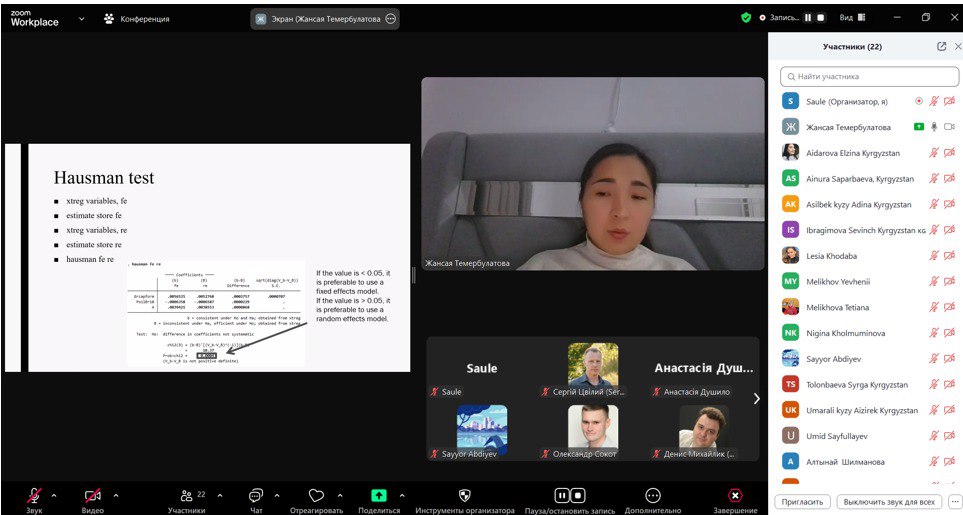Click the Участники participants icon
The image size is (963, 515).
tap(186, 495)
